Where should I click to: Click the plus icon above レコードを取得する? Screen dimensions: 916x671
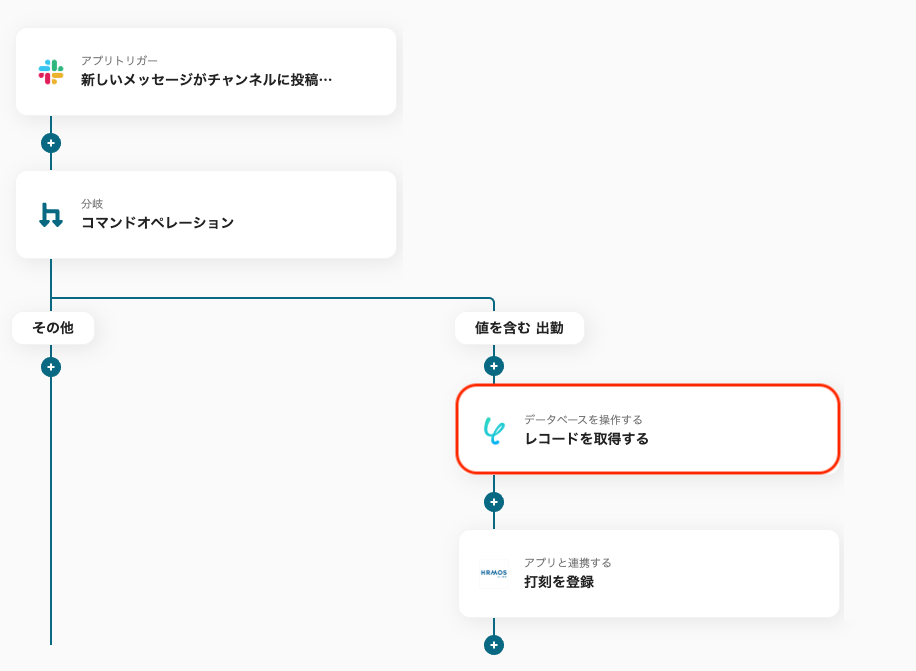pos(493,366)
